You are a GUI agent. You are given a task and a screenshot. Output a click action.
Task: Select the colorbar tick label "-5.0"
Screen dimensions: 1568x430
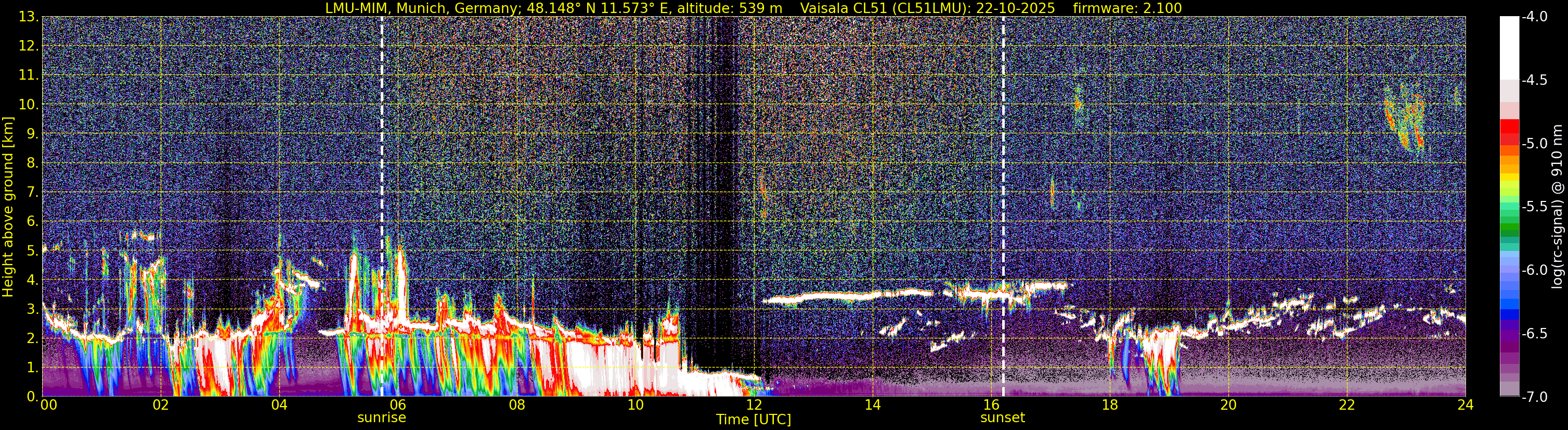pyautogui.click(x=1534, y=144)
